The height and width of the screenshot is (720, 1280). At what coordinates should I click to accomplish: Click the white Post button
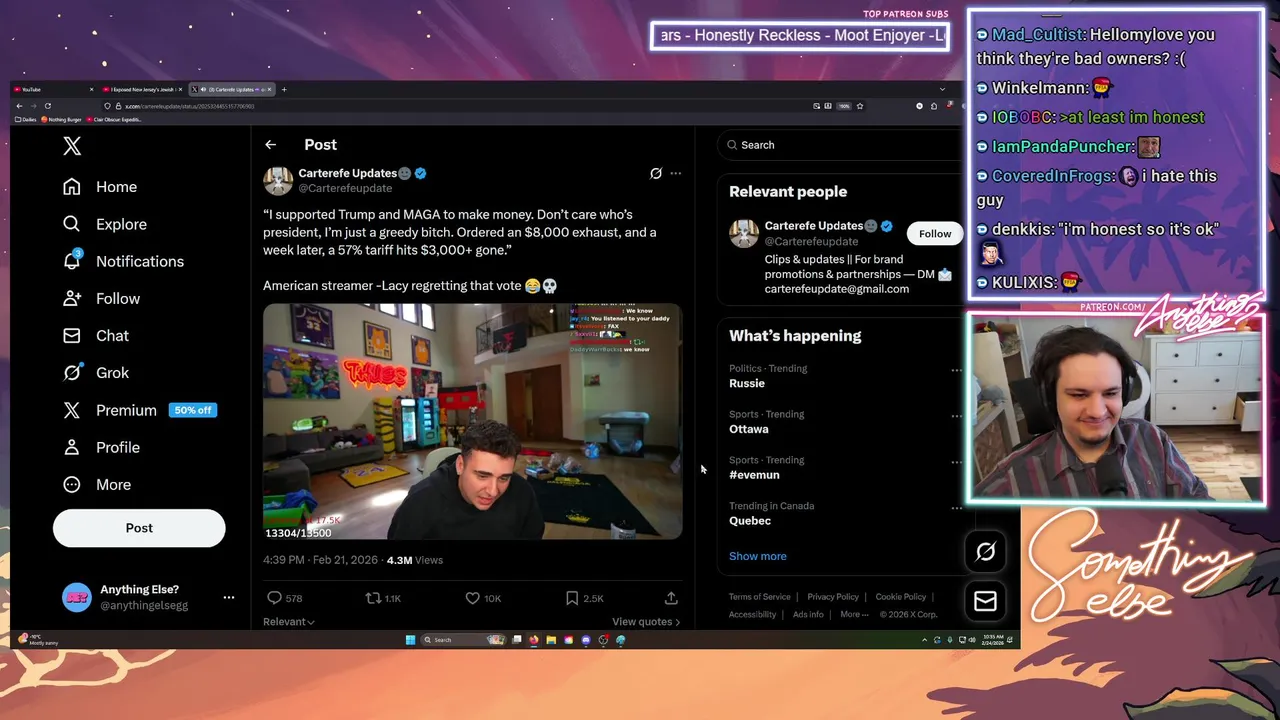(139, 528)
